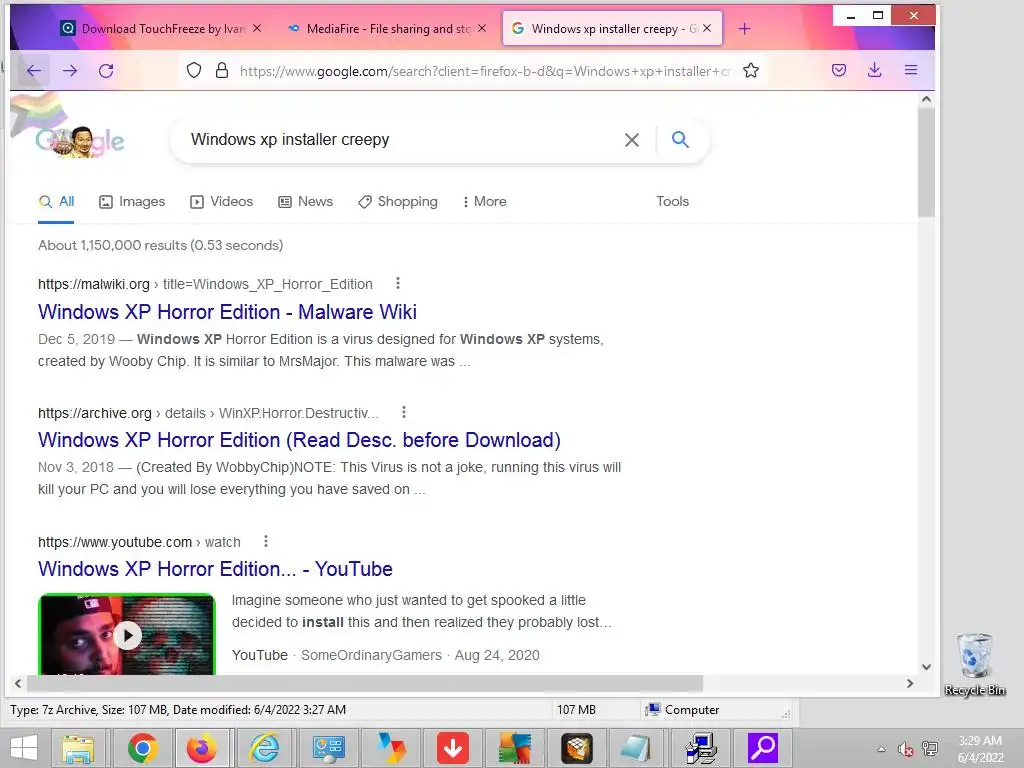
Task: Open the archive.org Read Desc. before Download link
Action: click(x=299, y=440)
